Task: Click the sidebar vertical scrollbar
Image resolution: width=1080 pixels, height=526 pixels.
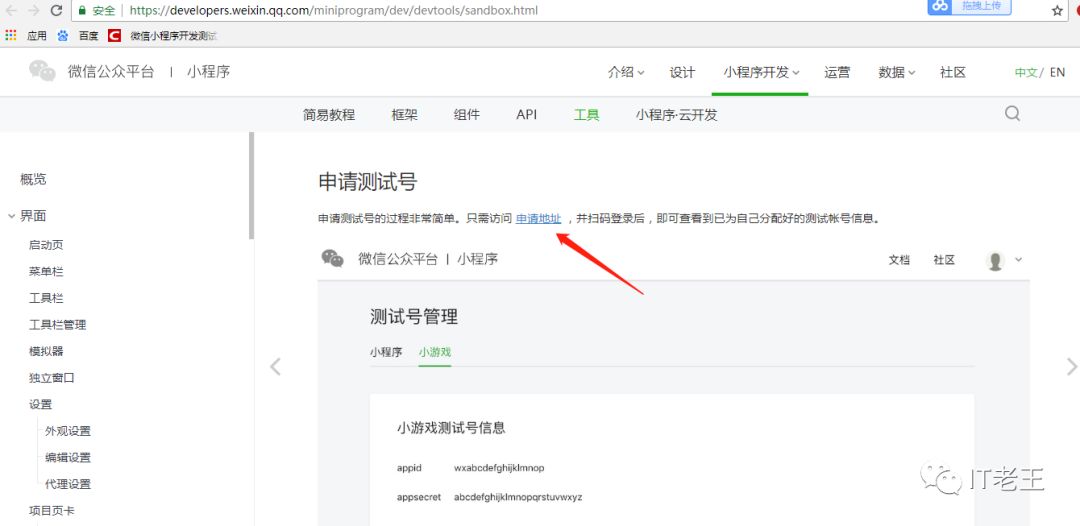Action: [251, 186]
